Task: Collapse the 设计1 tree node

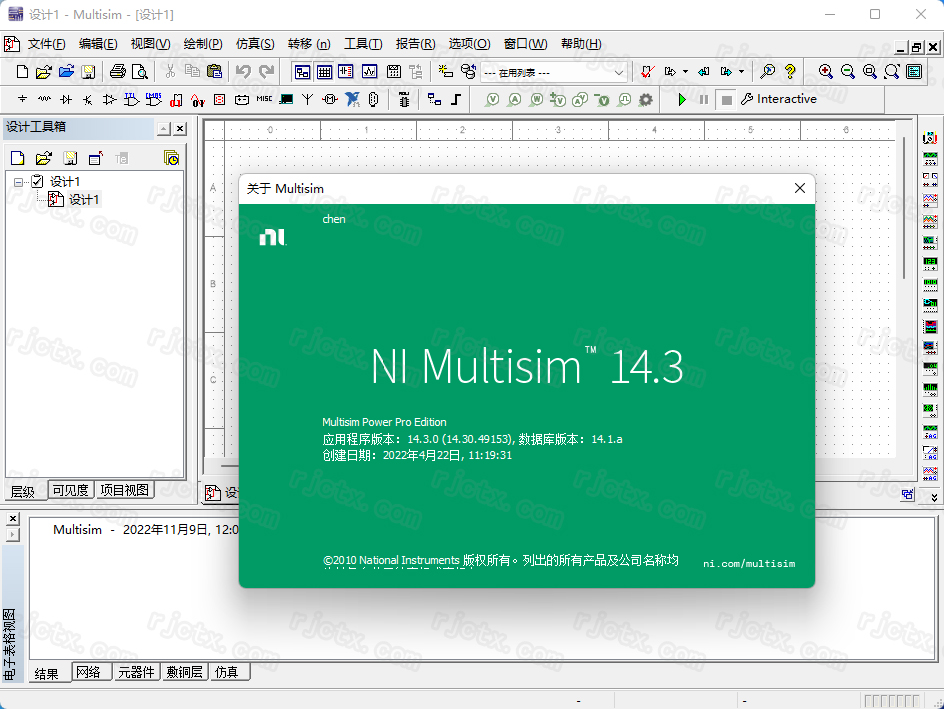Action: [19, 181]
